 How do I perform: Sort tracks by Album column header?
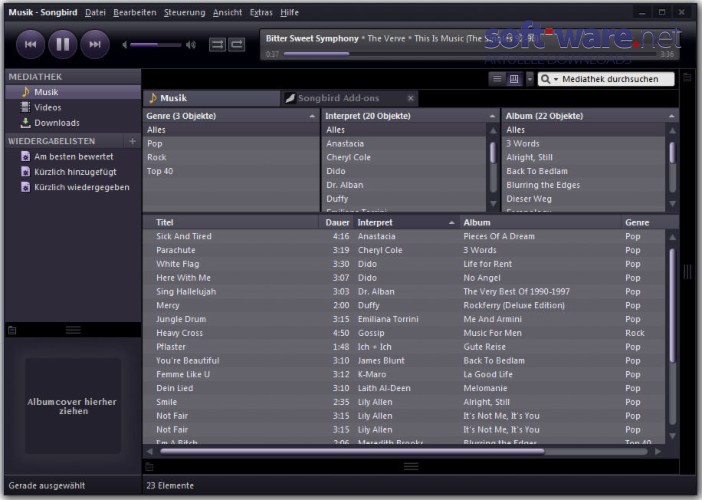[x=540, y=222]
